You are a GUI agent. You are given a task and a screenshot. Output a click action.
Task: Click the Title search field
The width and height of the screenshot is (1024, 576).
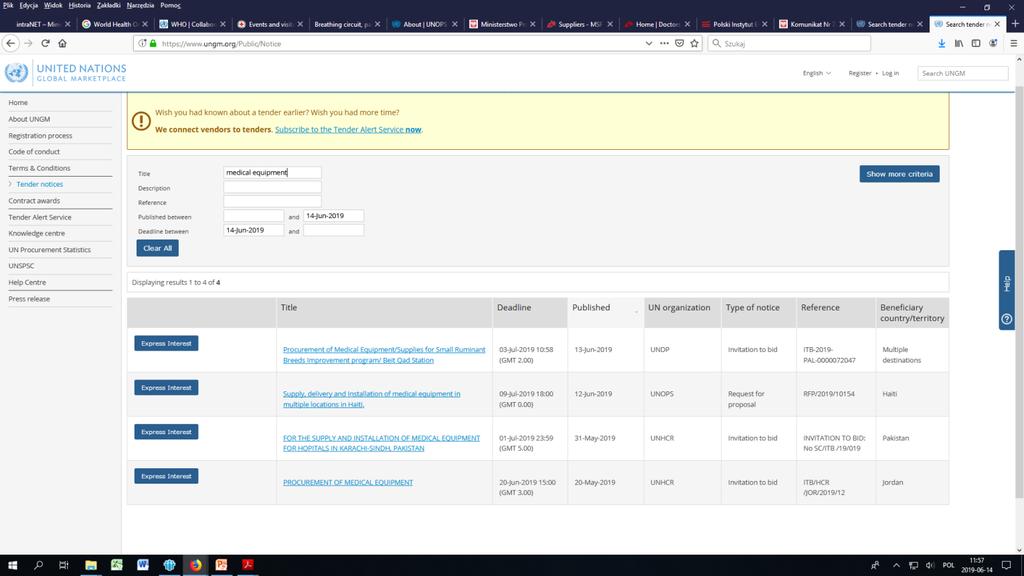(x=272, y=172)
